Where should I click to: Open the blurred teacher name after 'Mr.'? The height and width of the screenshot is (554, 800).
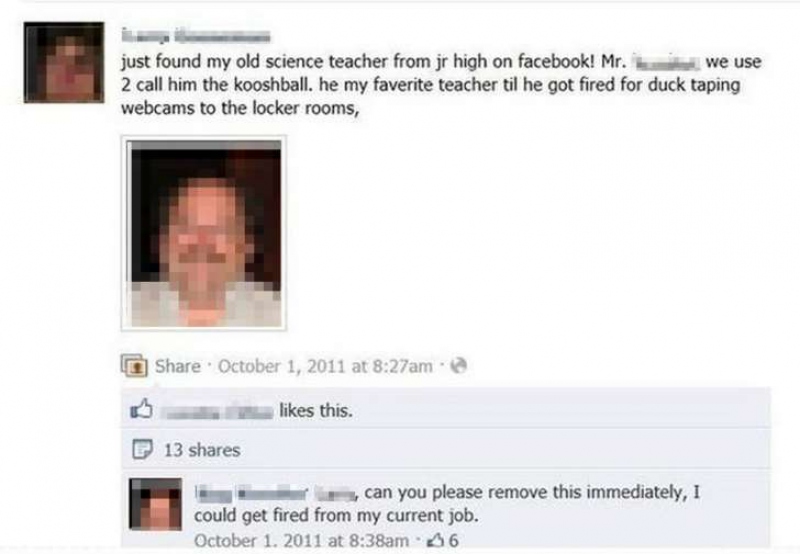pos(666,63)
